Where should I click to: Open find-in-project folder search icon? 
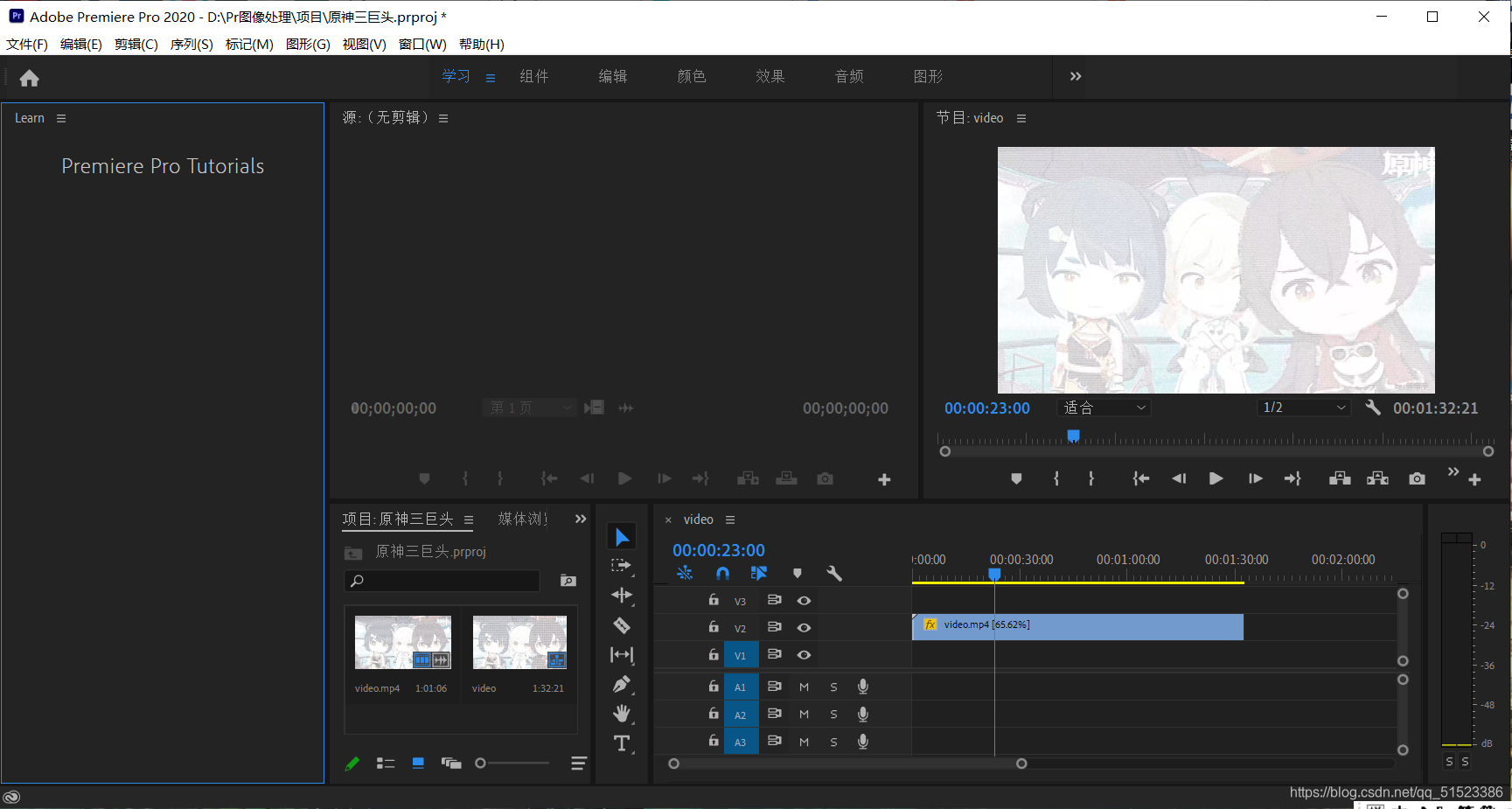[x=568, y=581]
